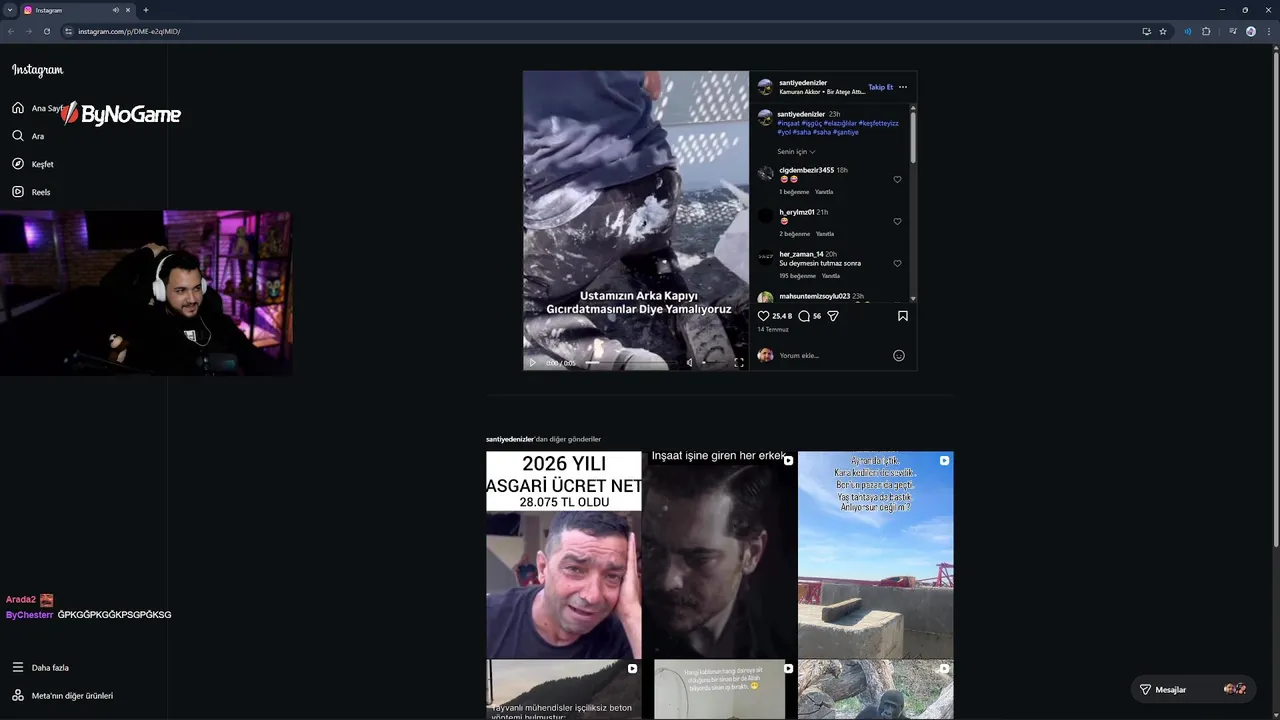Image resolution: width=1280 pixels, height=720 pixels.
Task: Like the post with the heart icon
Action: pos(764,316)
